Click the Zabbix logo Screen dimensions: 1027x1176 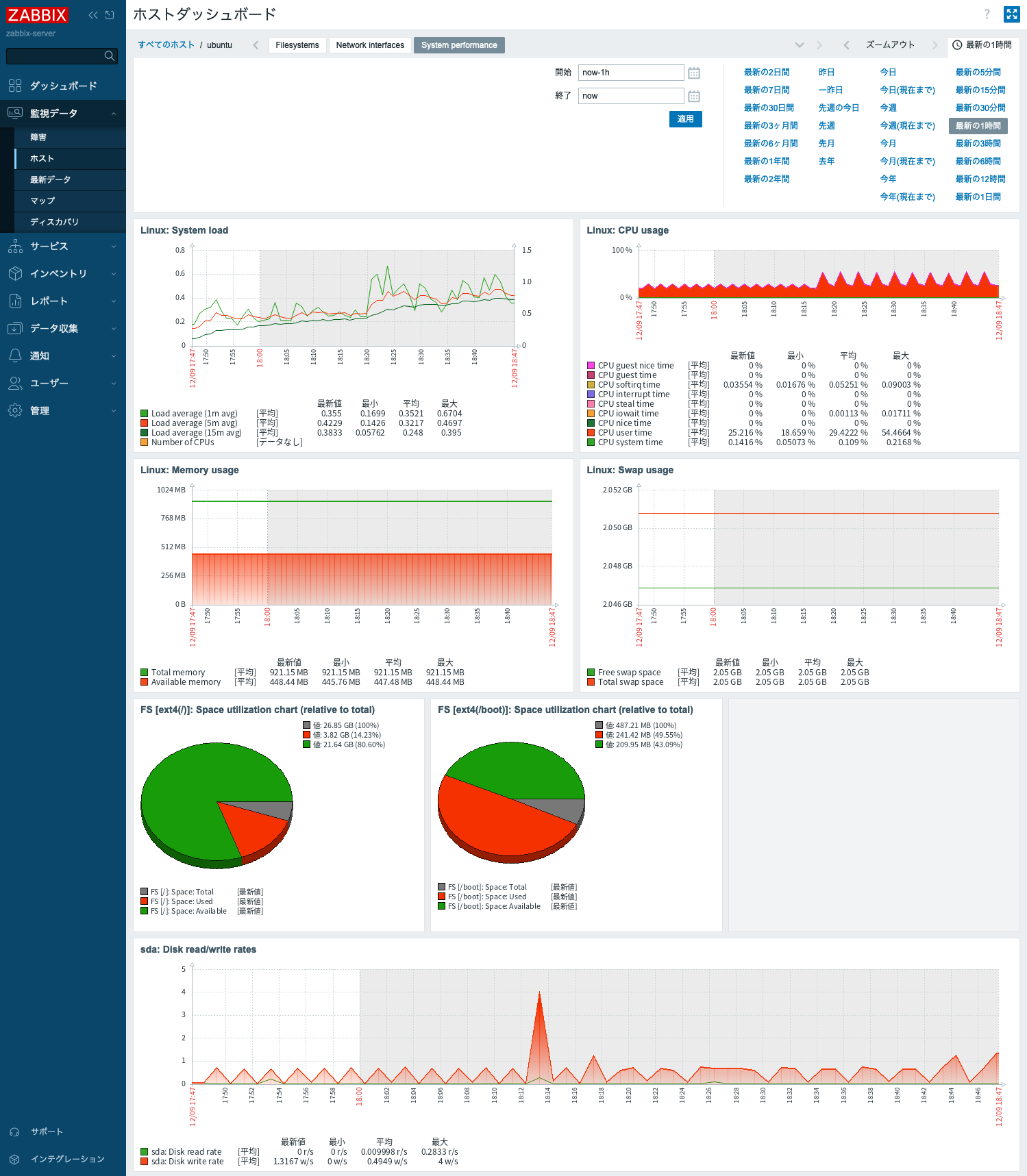[x=37, y=15]
